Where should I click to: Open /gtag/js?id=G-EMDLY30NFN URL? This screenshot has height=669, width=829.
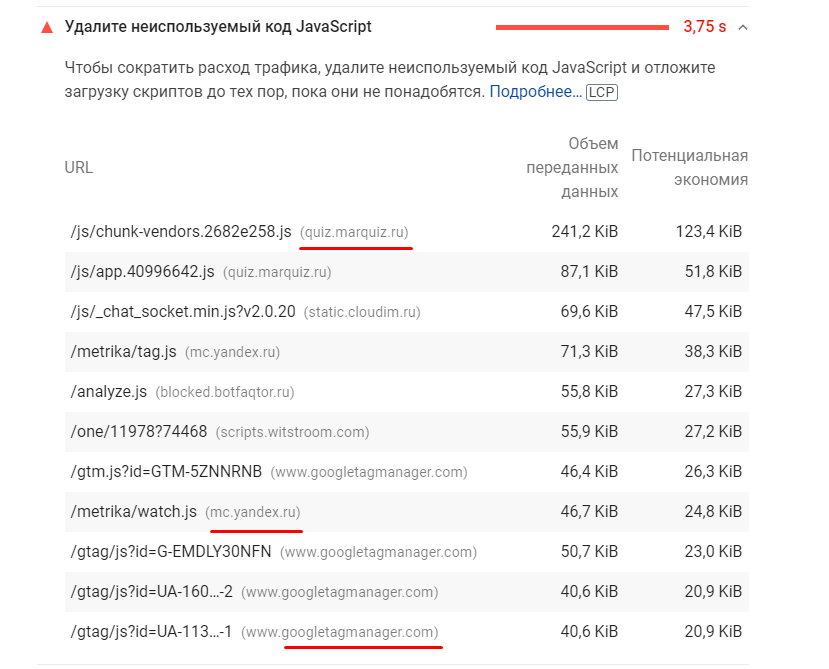[x=171, y=552]
